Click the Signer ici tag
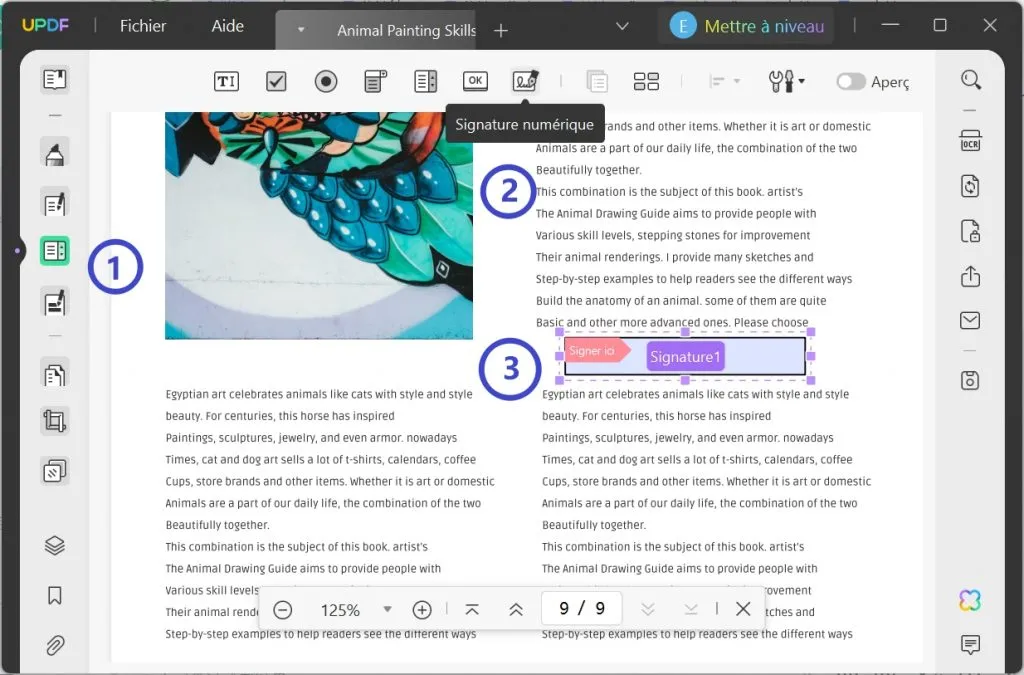The width and height of the screenshot is (1024, 675). click(596, 351)
